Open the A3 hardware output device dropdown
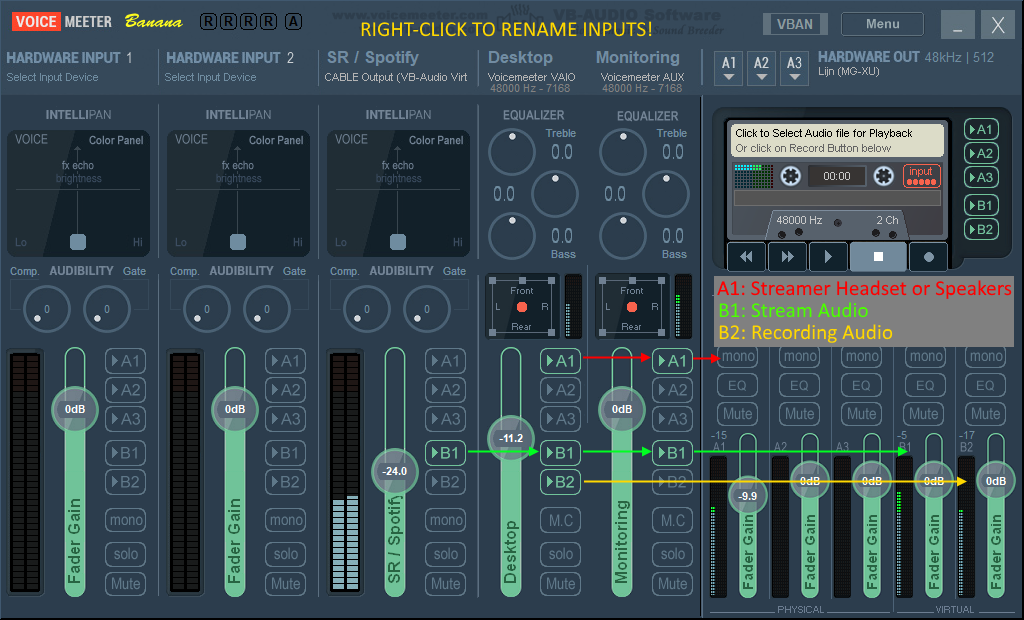 point(794,69)
